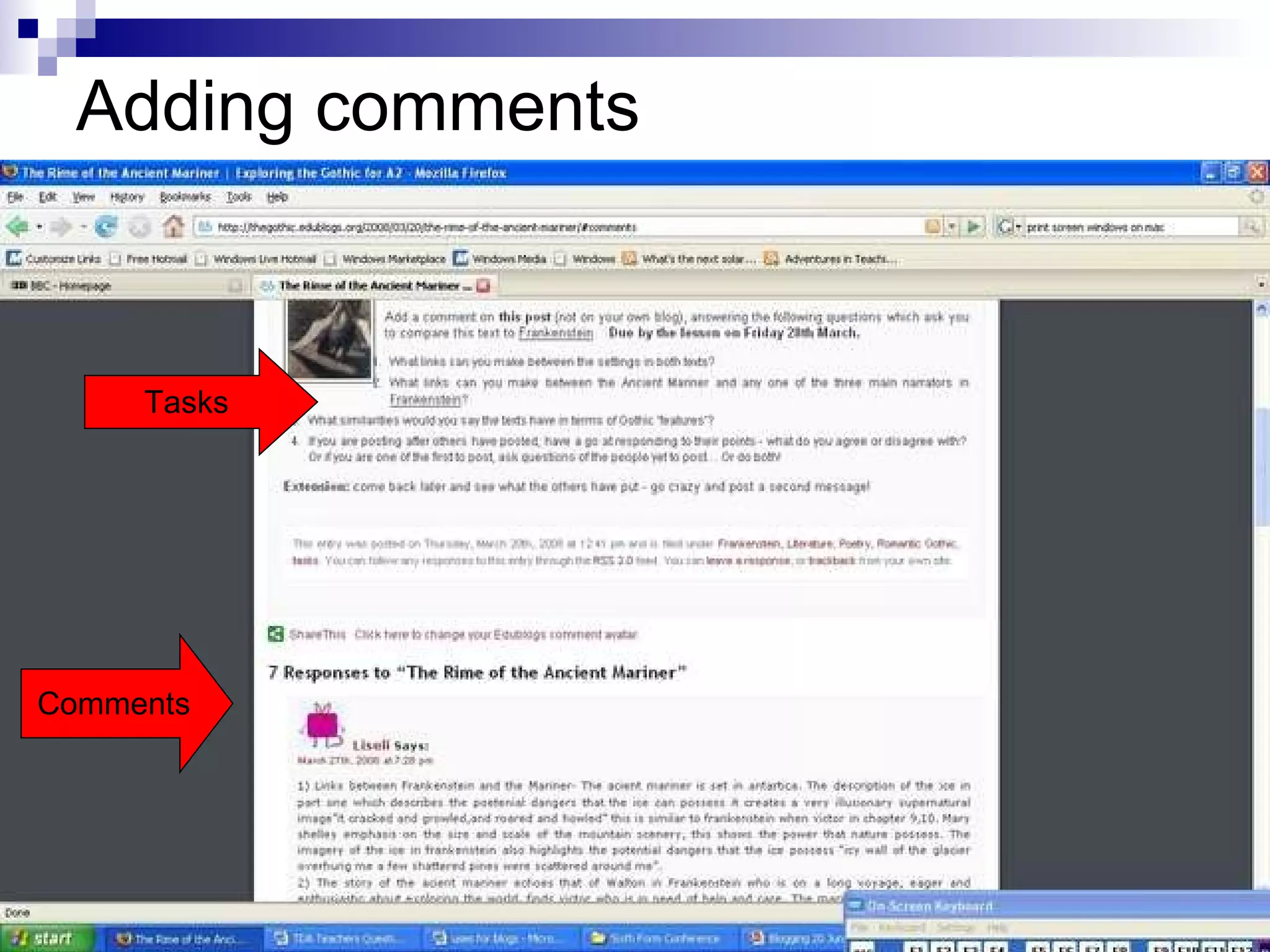Open the Windows bookmark
The width and height of the screenshot is (1270, 952).
tap(585, 258)
